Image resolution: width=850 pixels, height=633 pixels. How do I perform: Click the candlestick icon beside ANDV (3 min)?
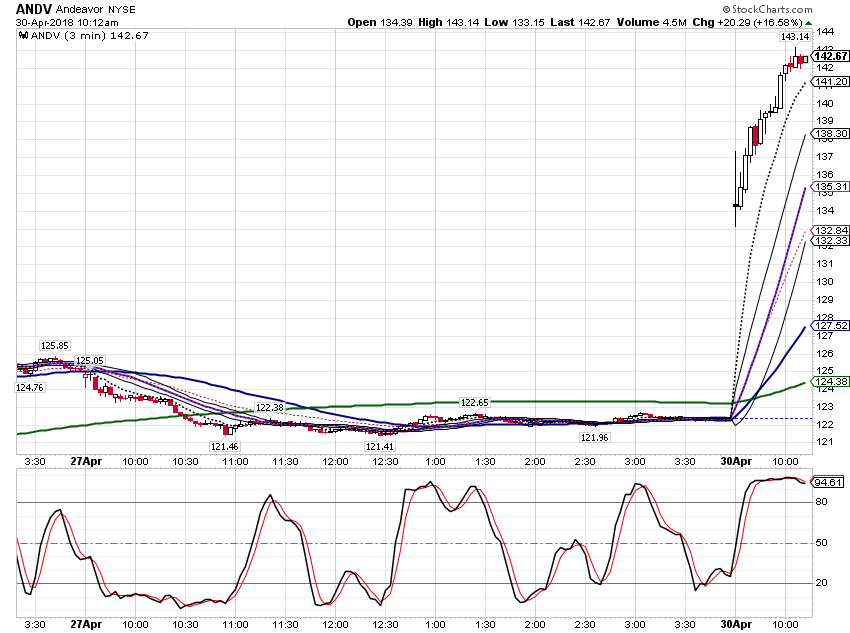tap(23, 36)
